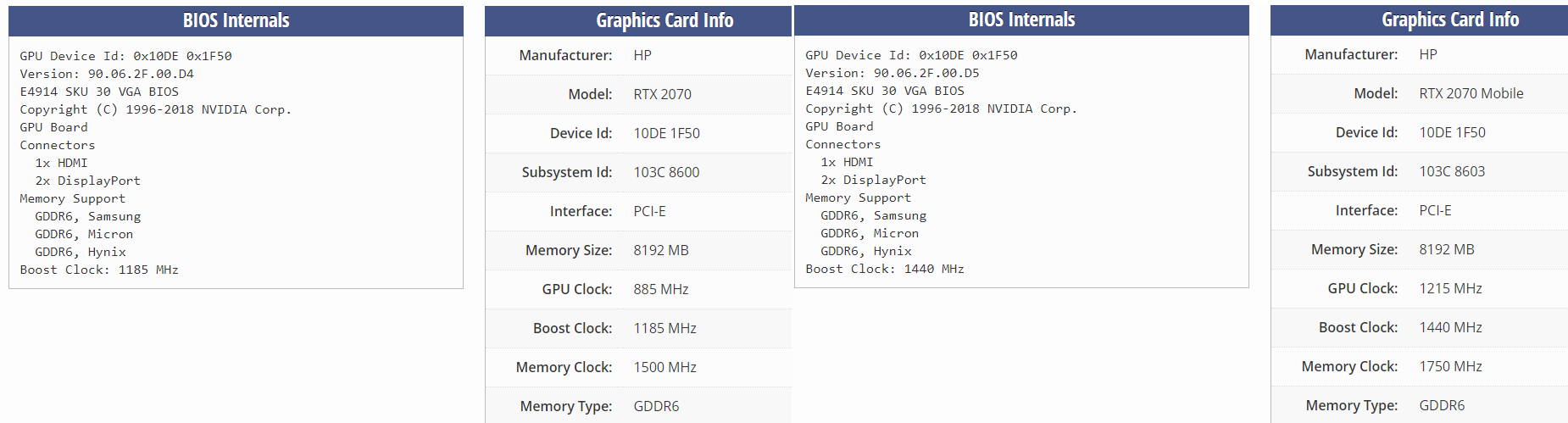Click the 1750 MHz memory clock value
This screenshot has width=1568, height=423.
click(x=1450, y=366)
